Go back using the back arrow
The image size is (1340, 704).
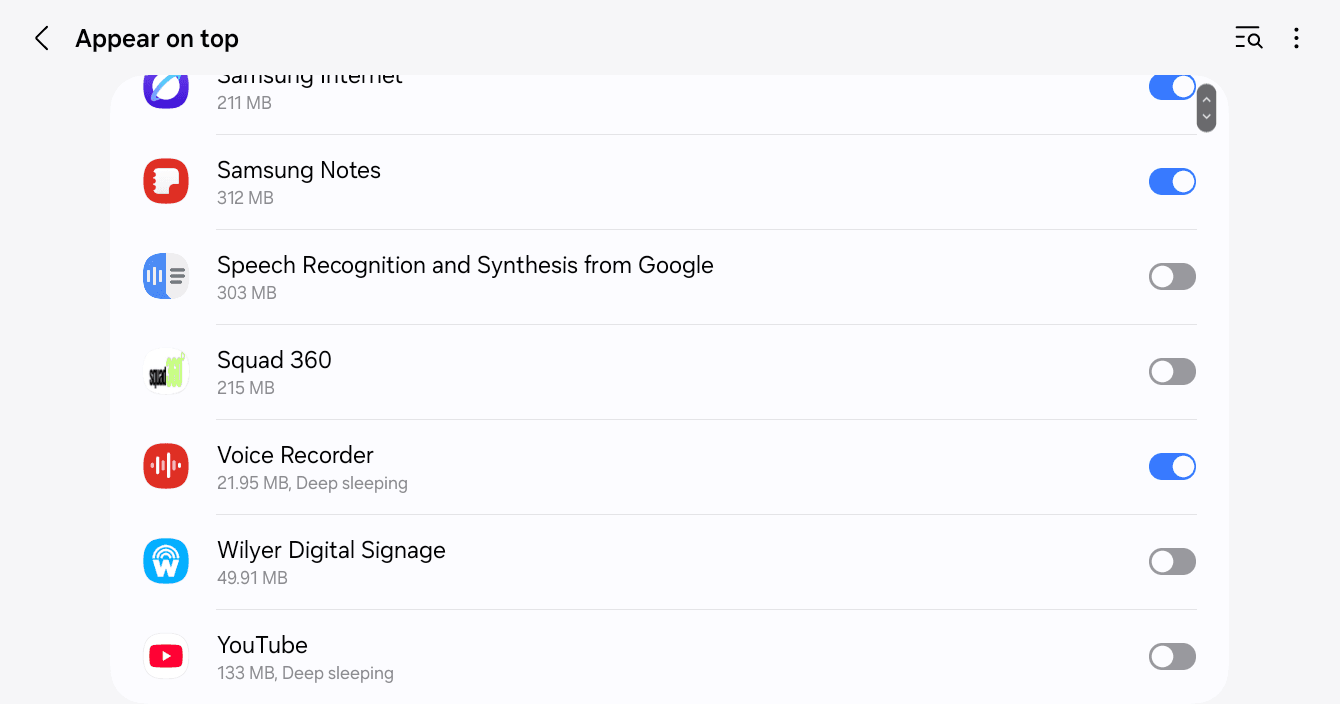pos(41,39)
